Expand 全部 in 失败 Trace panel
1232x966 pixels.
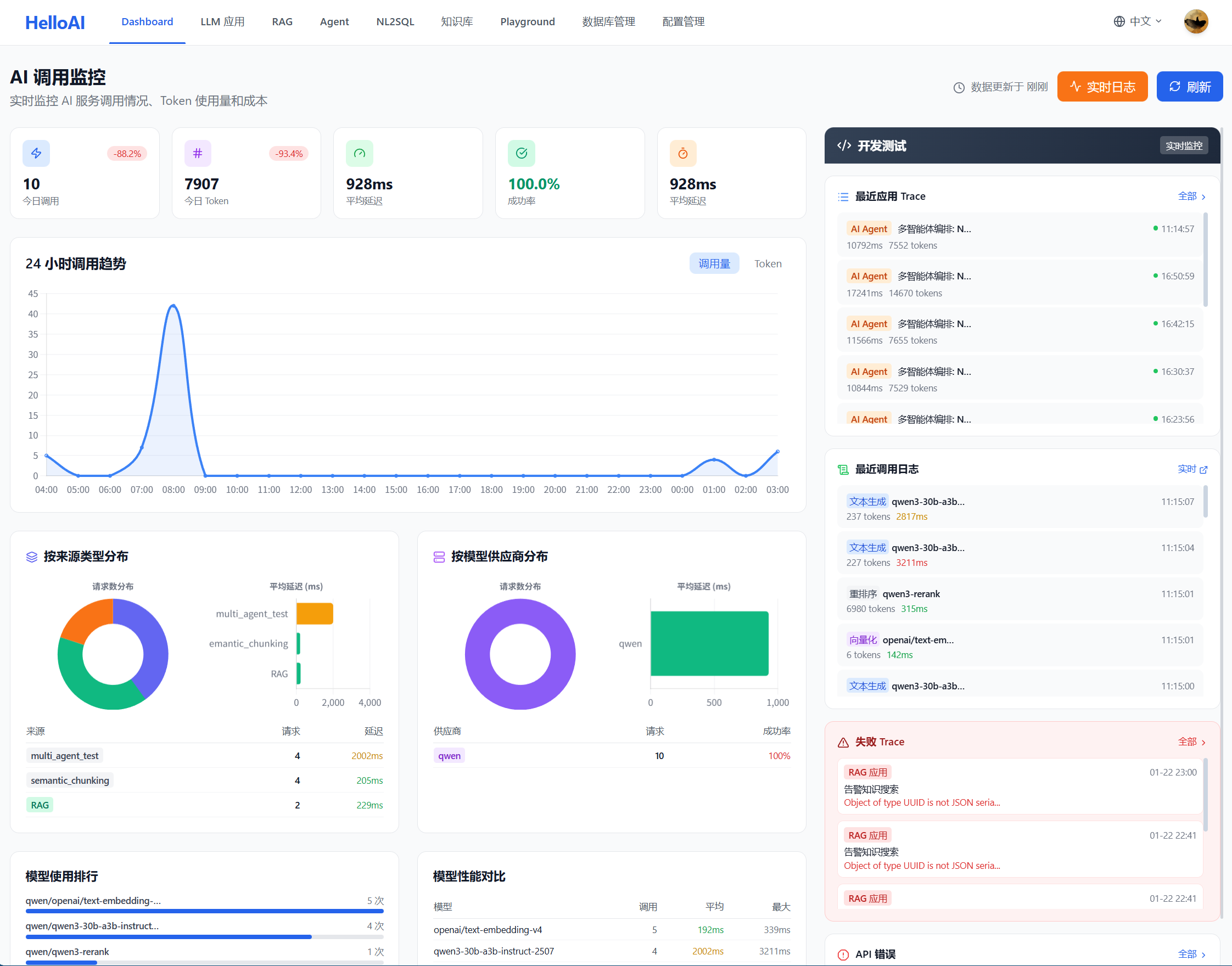[x=1191, y=742]
